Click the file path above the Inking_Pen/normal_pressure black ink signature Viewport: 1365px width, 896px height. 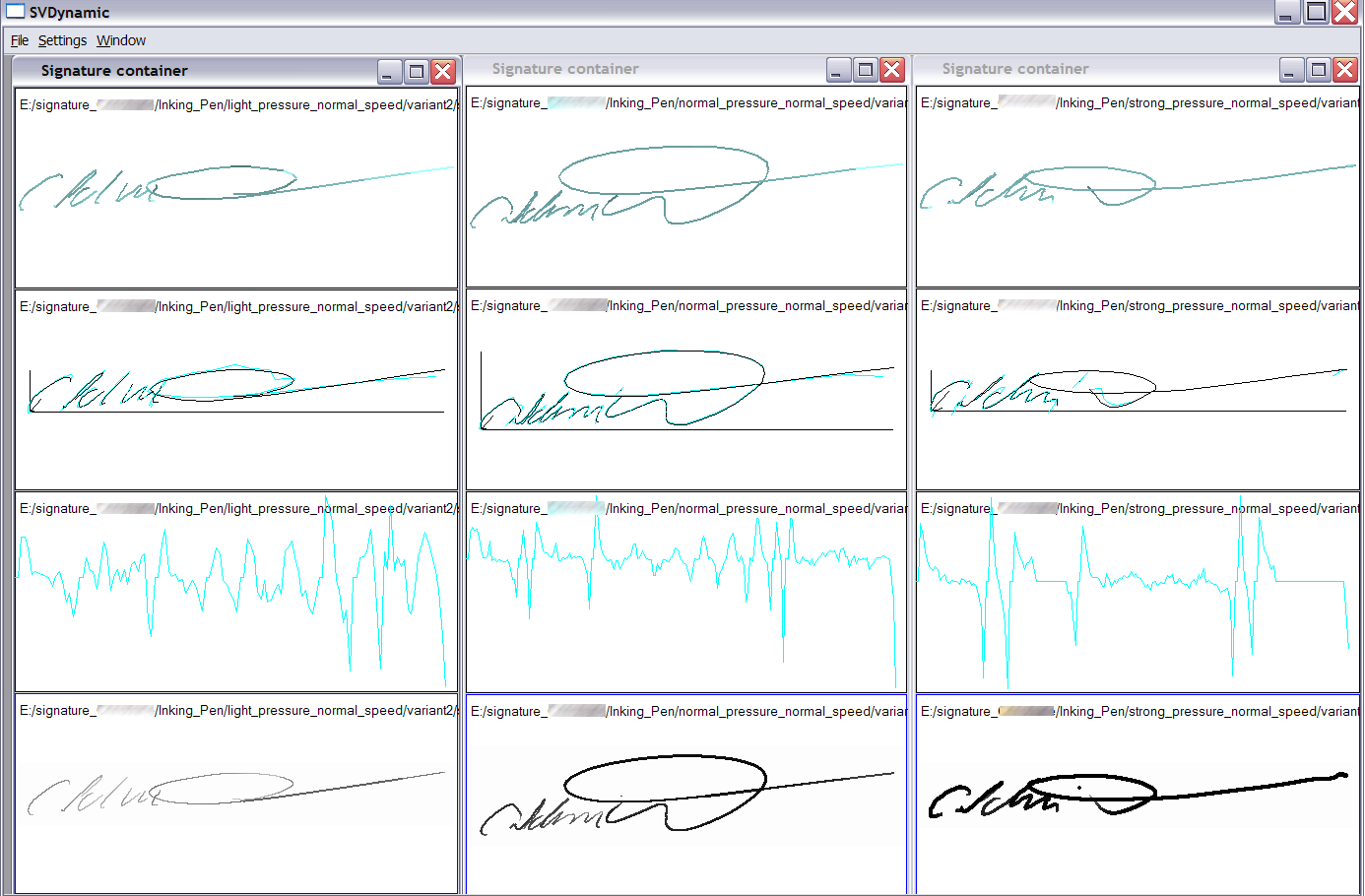(x=688, y=711)
